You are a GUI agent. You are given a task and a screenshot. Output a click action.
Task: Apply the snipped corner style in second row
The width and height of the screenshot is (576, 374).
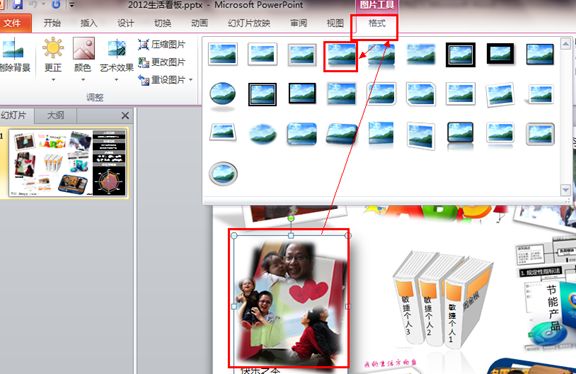pyautogui.click(x=421, y=94)
